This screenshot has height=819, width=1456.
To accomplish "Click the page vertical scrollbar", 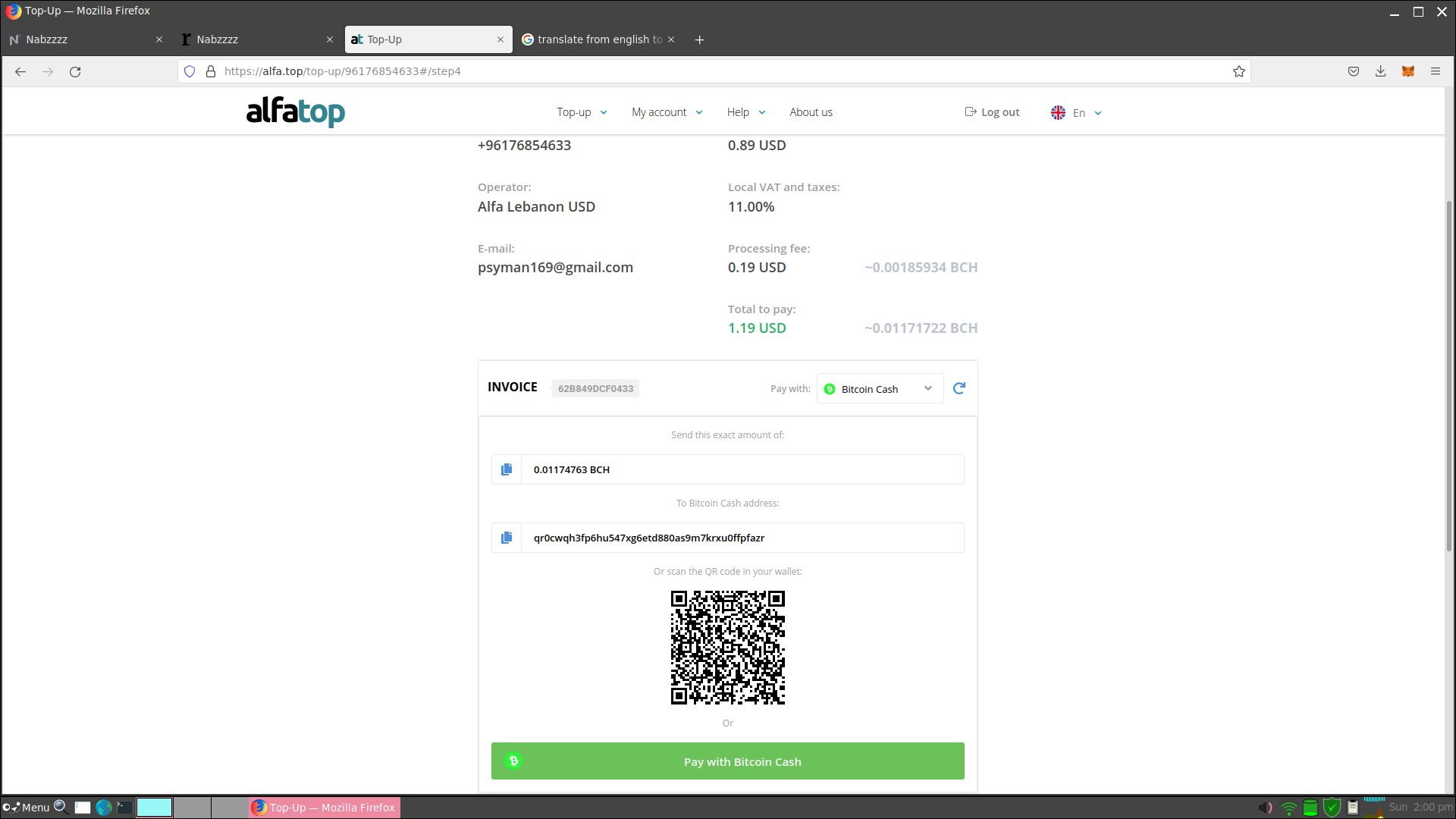I will [1449, 375].
